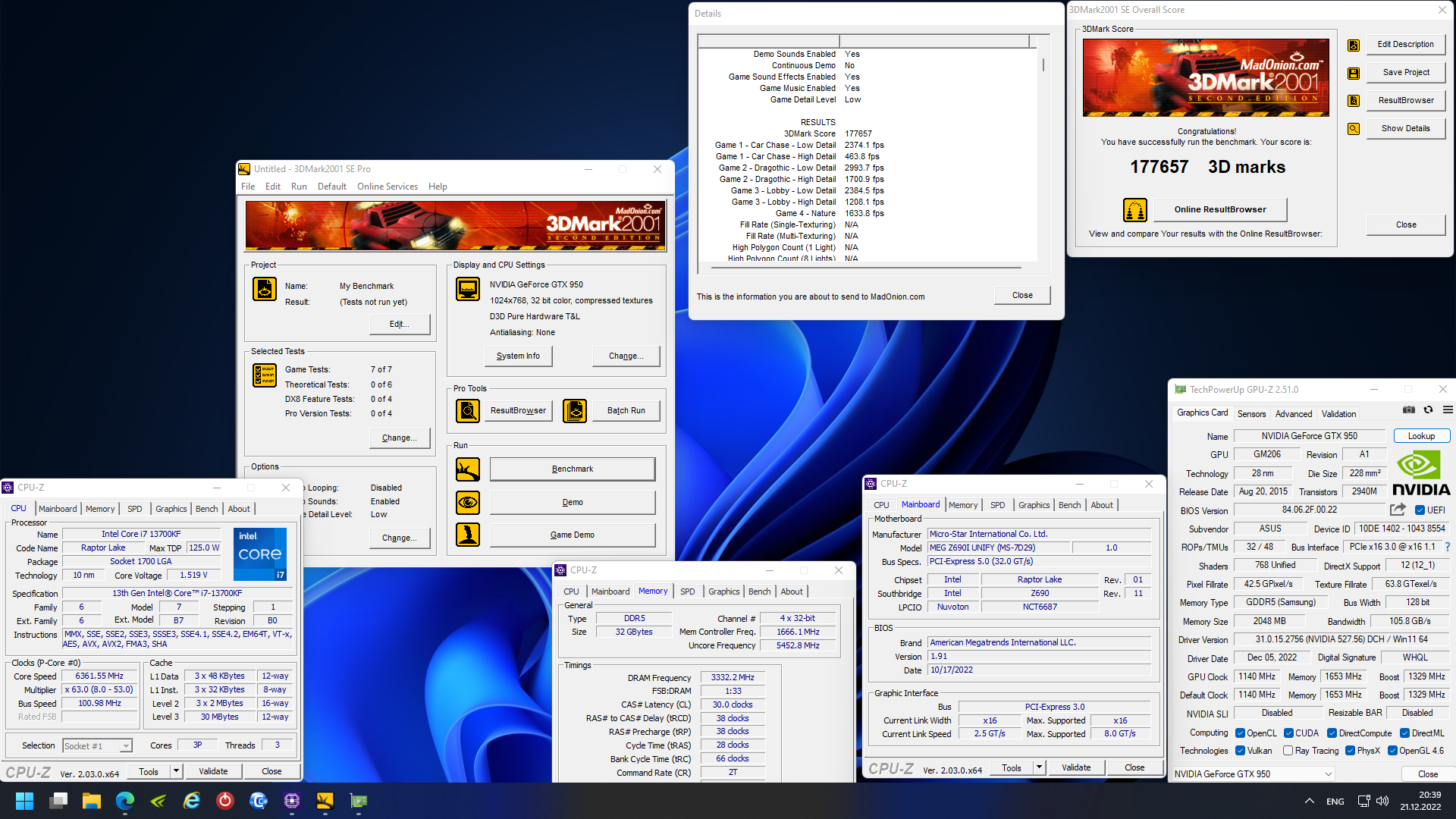Switch to the Sensors tab in GPU-Z
This screenshot has height=819, width=1456.
coord(1252,414)
